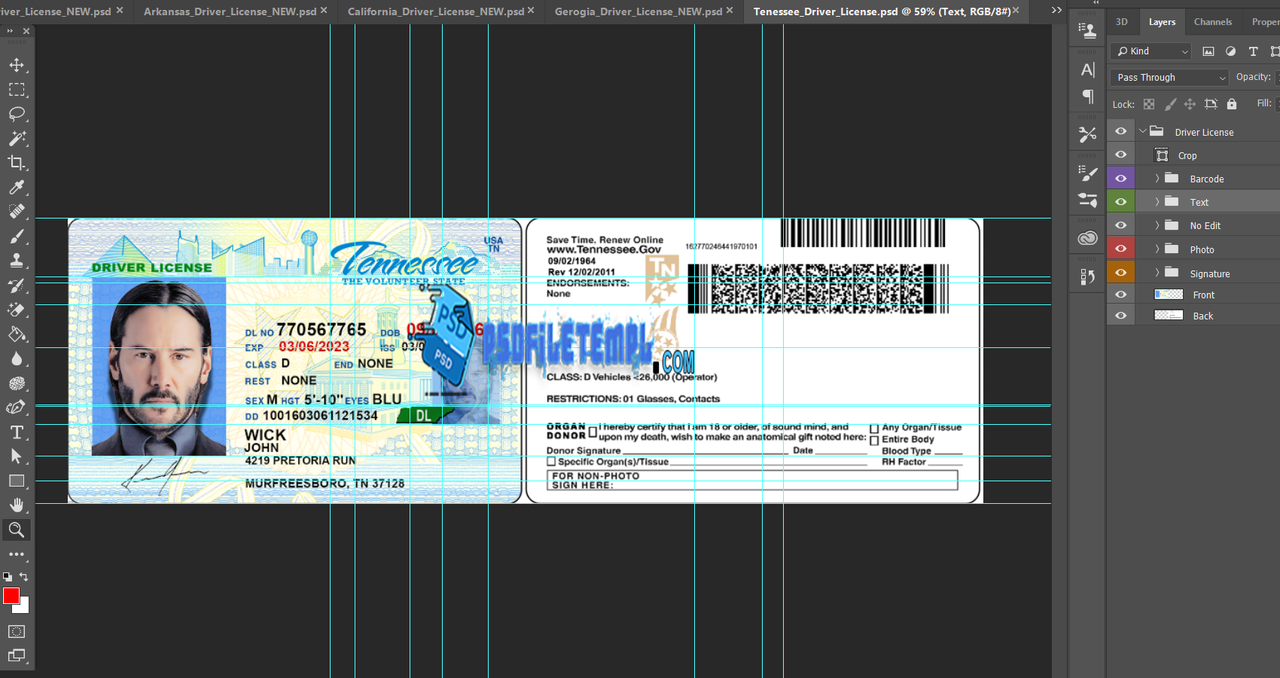Select the Move tool

pyautogui.click(x=17, y=65)
